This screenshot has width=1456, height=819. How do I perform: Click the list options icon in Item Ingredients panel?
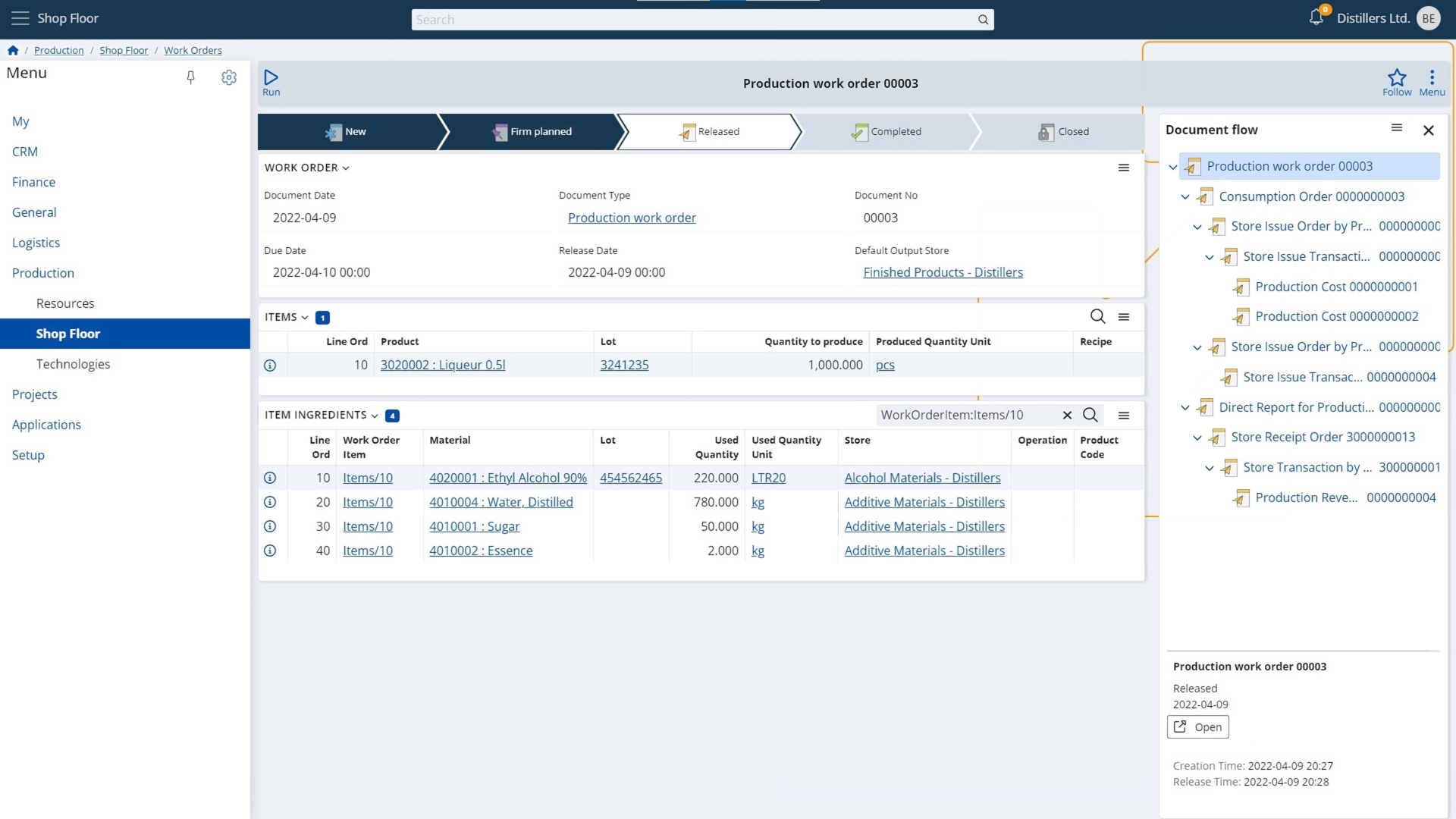[x=1125, y=416]
